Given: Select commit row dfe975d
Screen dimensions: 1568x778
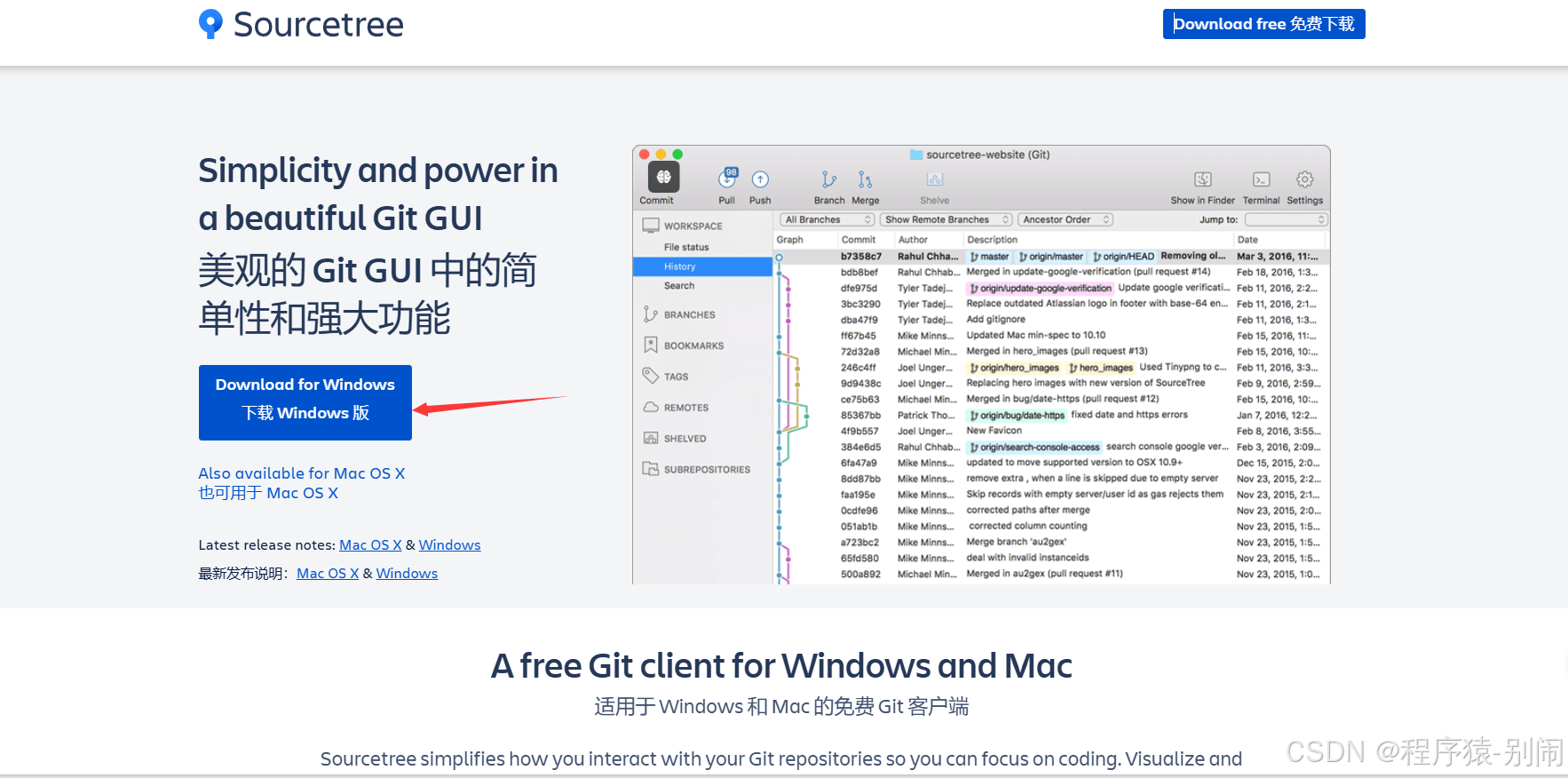Looking at the screenshot, I should pos(1051,289).
